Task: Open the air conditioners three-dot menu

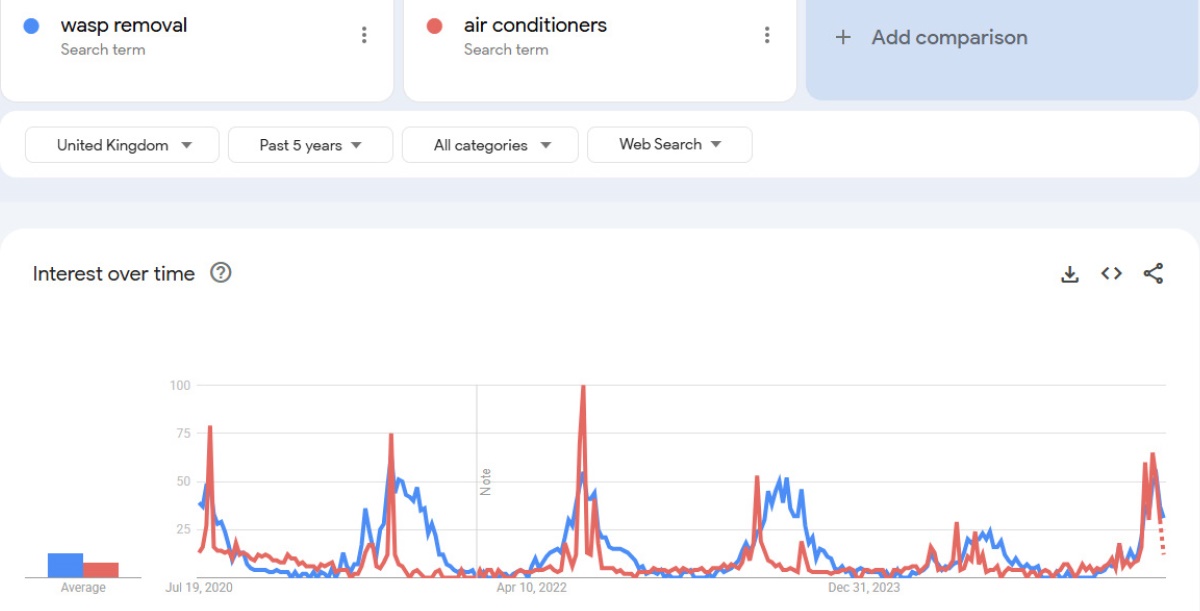Action: pos(767,35)
